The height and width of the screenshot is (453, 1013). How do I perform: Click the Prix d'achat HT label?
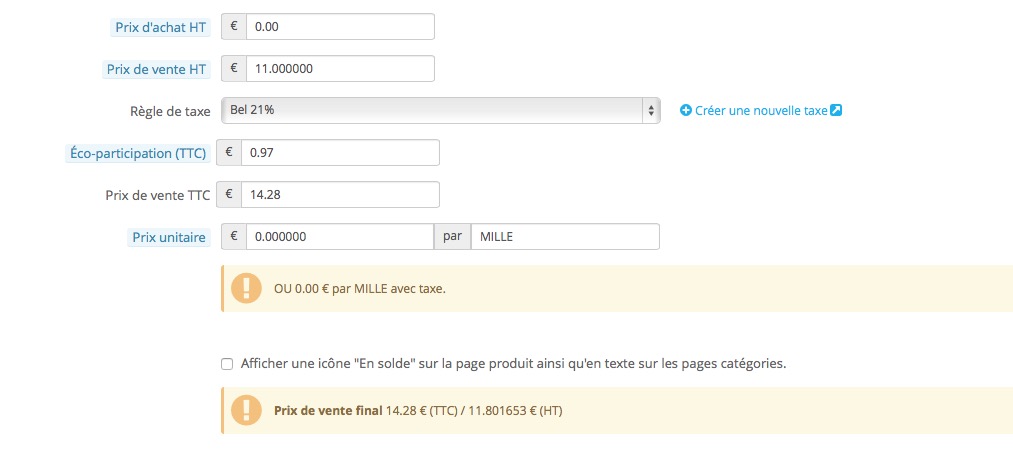[161, 28]
